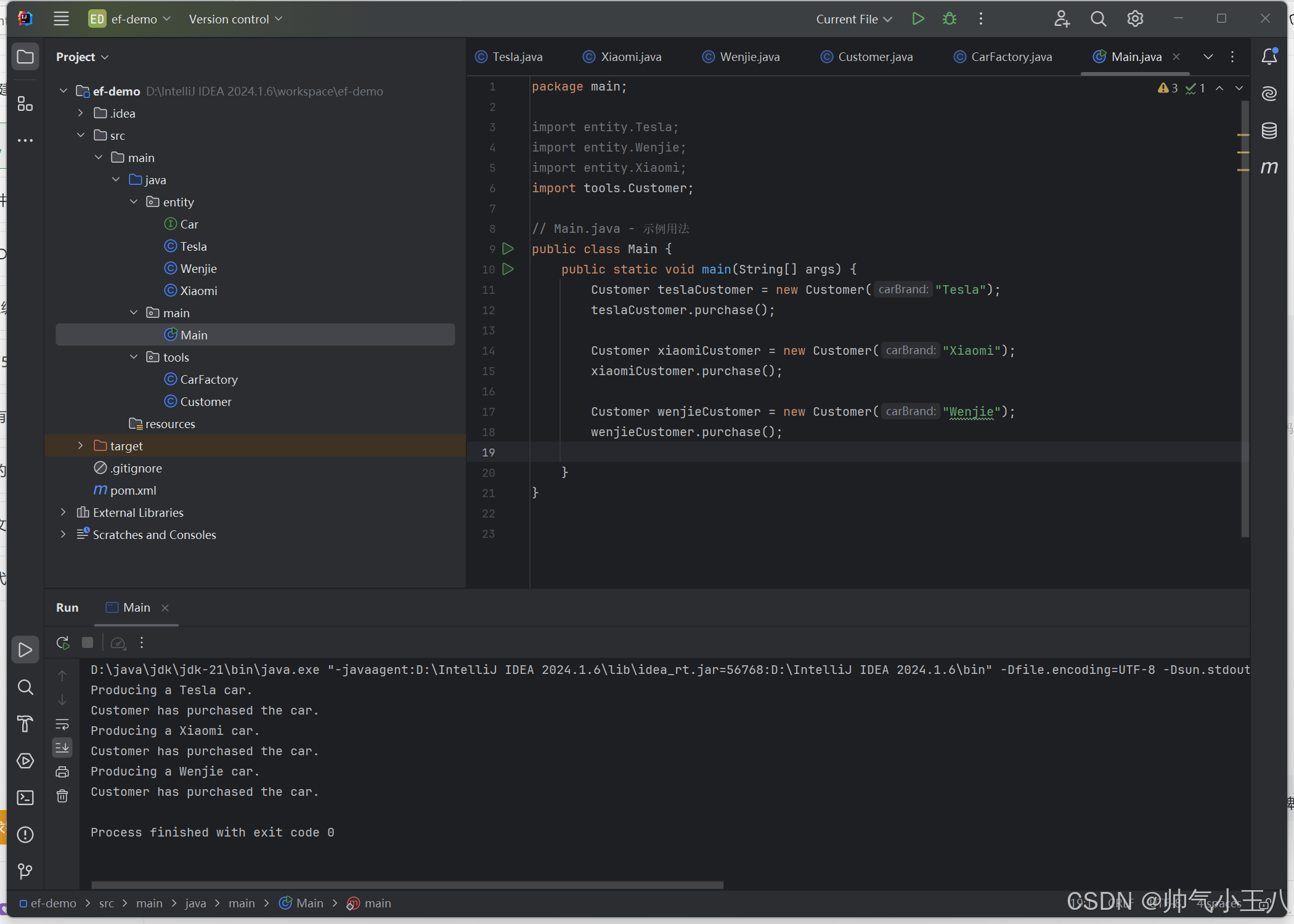Click the run gutter icon beside class Main
The height and width of the screenshot is (924, 1294).
[508, 249]
